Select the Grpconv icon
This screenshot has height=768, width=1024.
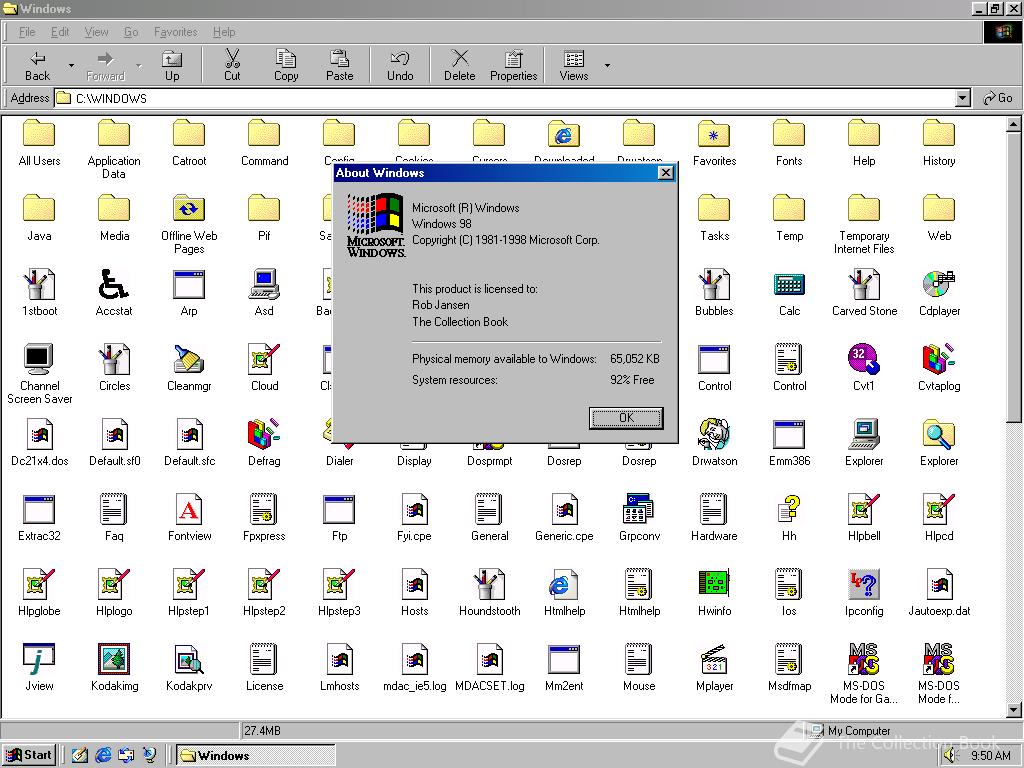tap(639, 509)
